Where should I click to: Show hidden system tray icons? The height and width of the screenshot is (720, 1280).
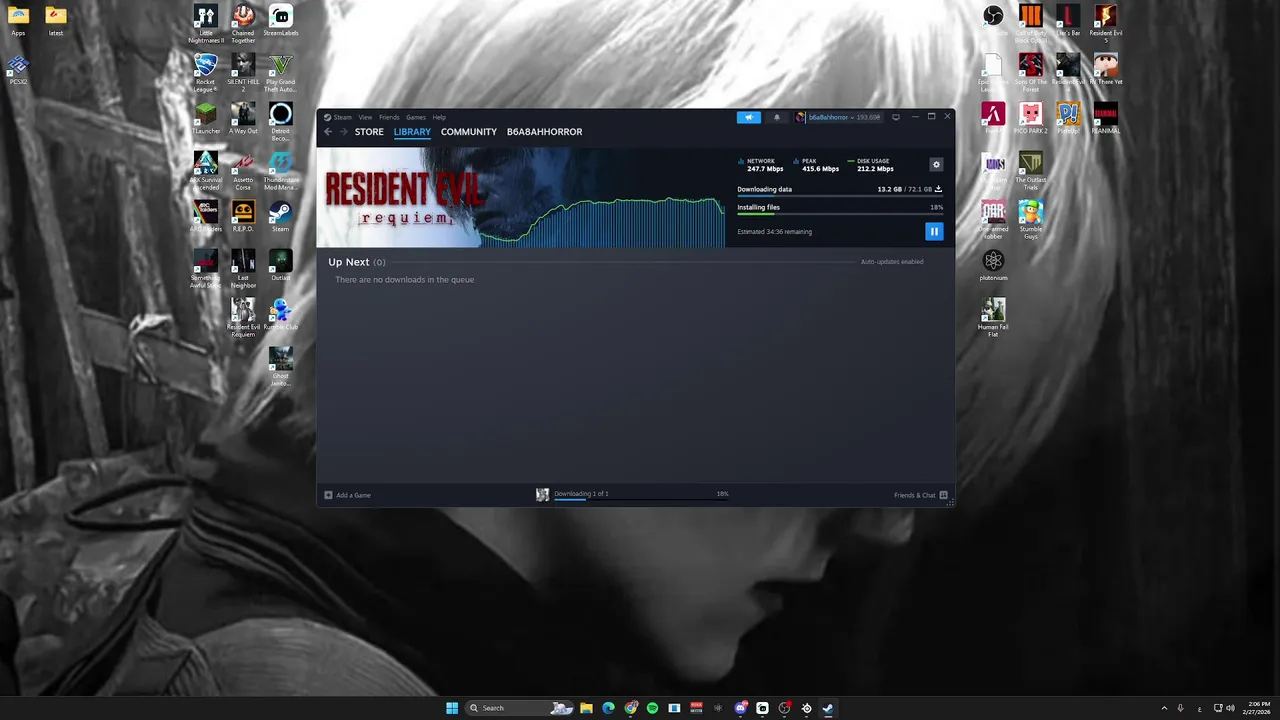(x=1163, y=708)
